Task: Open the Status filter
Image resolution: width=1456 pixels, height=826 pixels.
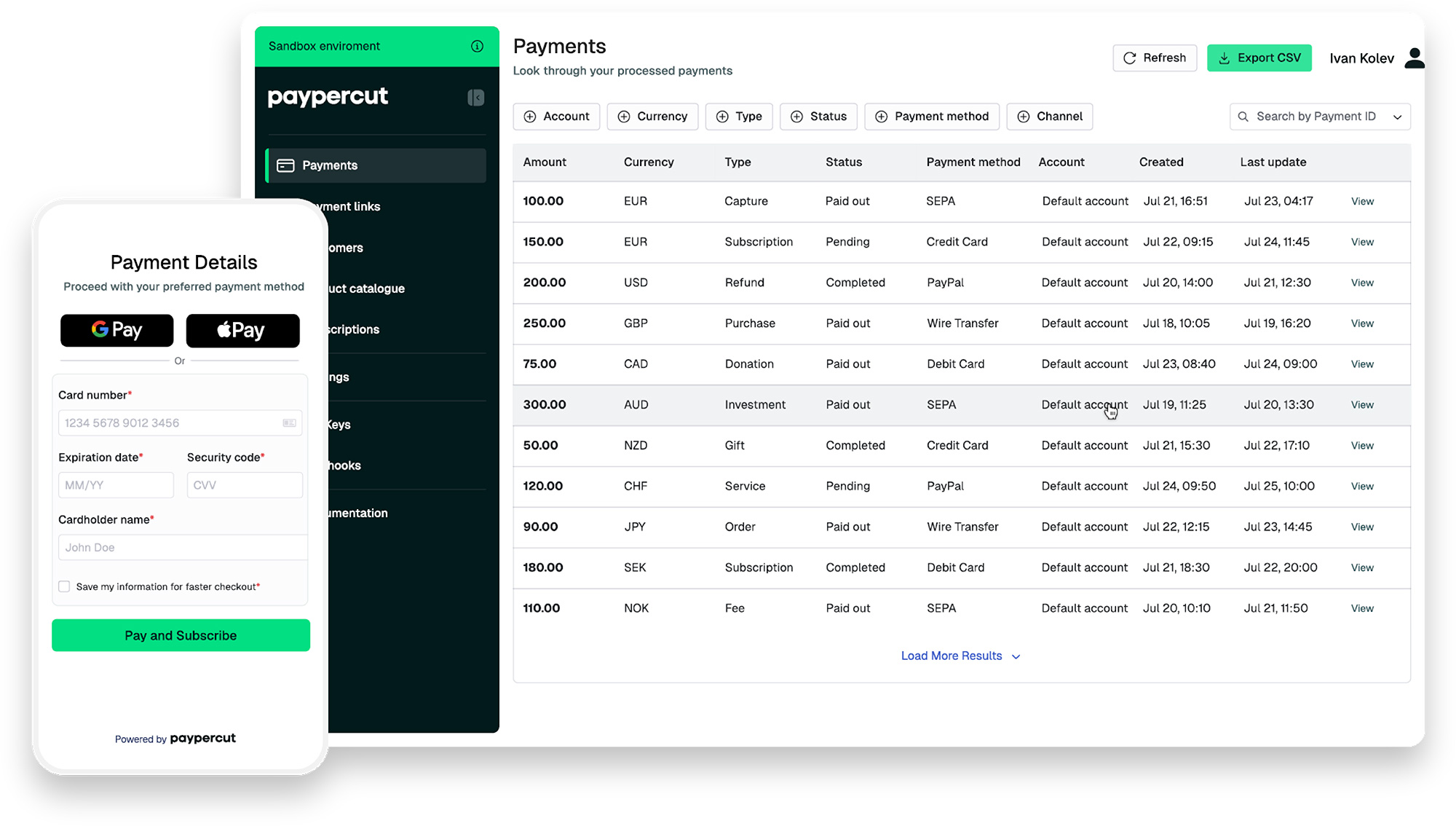Action: click(818, 117)
